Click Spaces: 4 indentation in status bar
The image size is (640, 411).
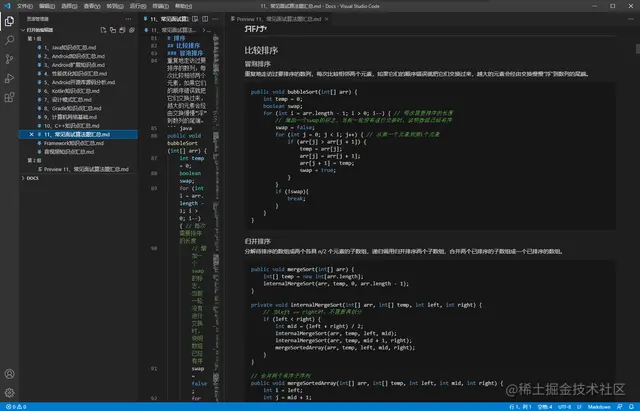pos(545,407)
